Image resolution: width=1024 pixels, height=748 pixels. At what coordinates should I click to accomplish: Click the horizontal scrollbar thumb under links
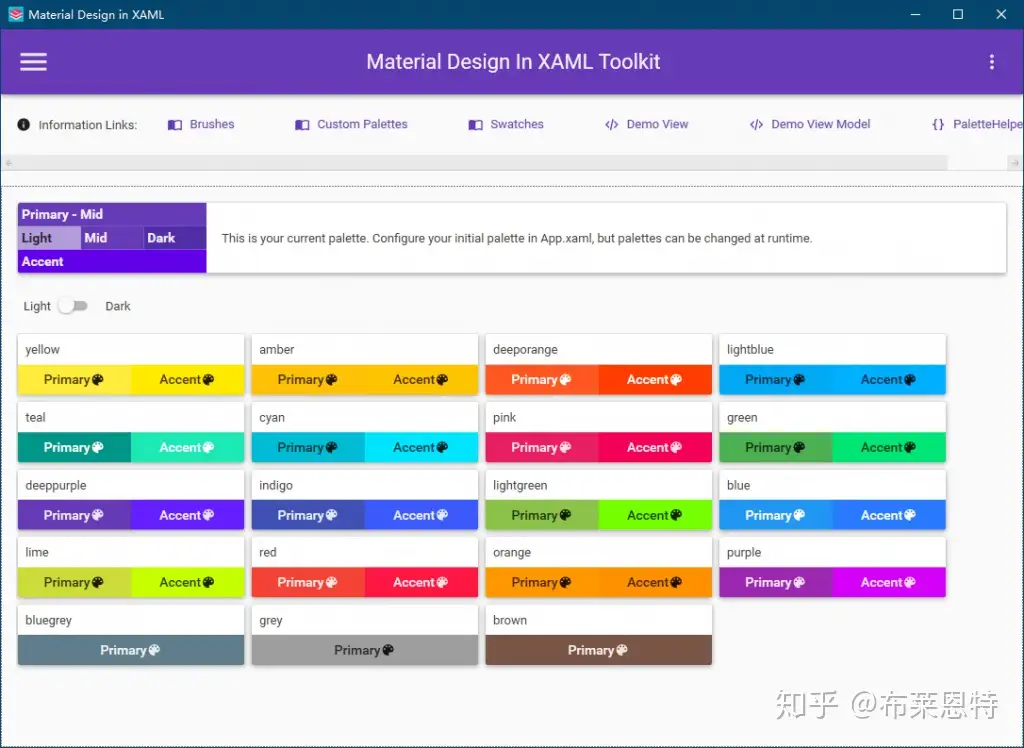pos(481,163)
